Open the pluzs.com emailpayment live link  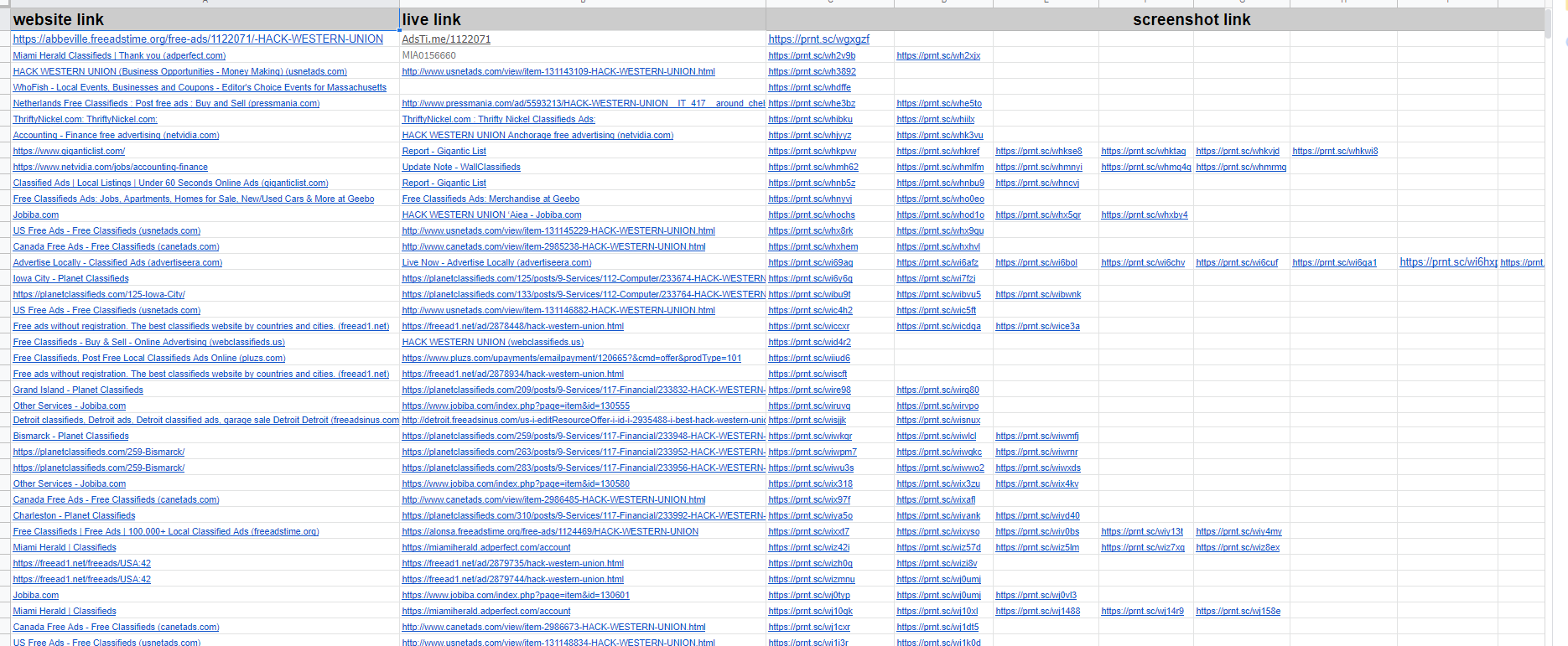(x=572, y=359)
